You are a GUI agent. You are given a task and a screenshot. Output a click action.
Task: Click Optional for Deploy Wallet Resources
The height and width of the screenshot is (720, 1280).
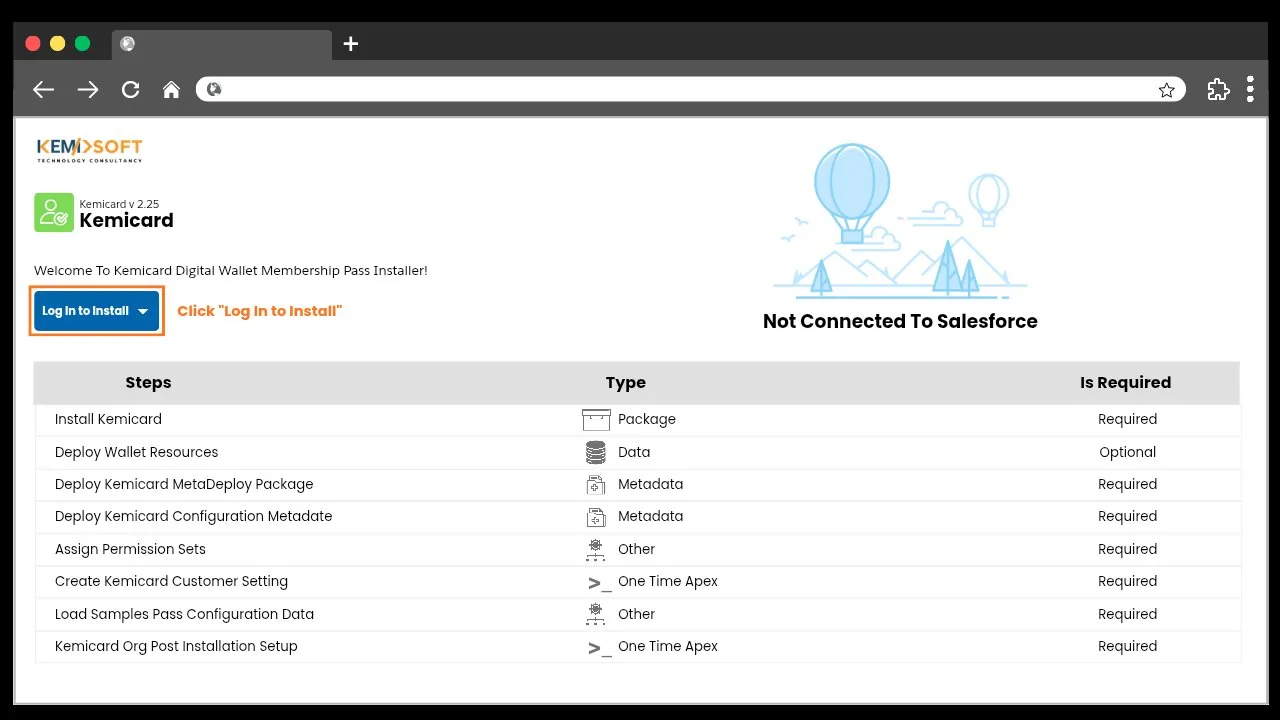pos(1127,452)
